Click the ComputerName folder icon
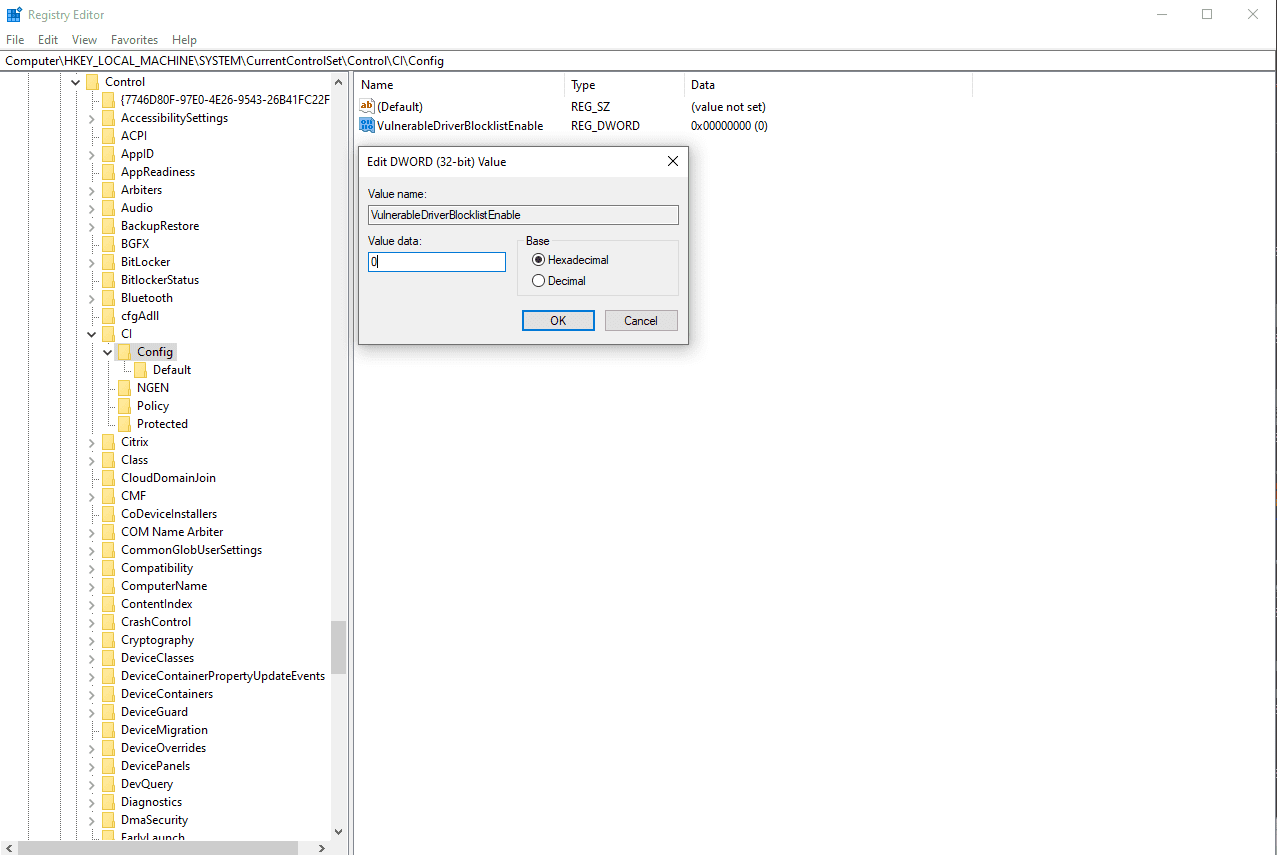The width and height of the screenshot is (1277, 855). point(108,586)
